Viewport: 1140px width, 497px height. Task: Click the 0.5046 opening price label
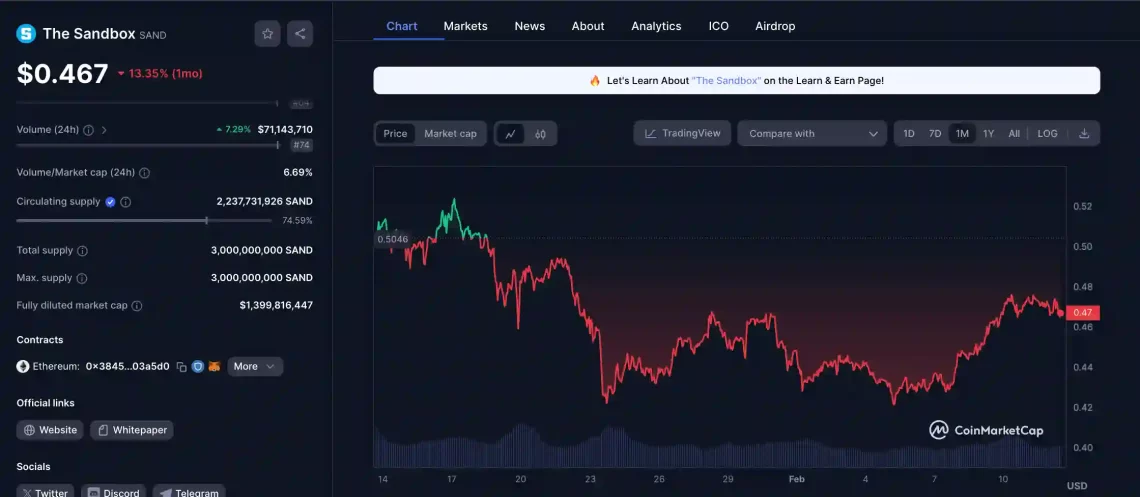point(393,239)
